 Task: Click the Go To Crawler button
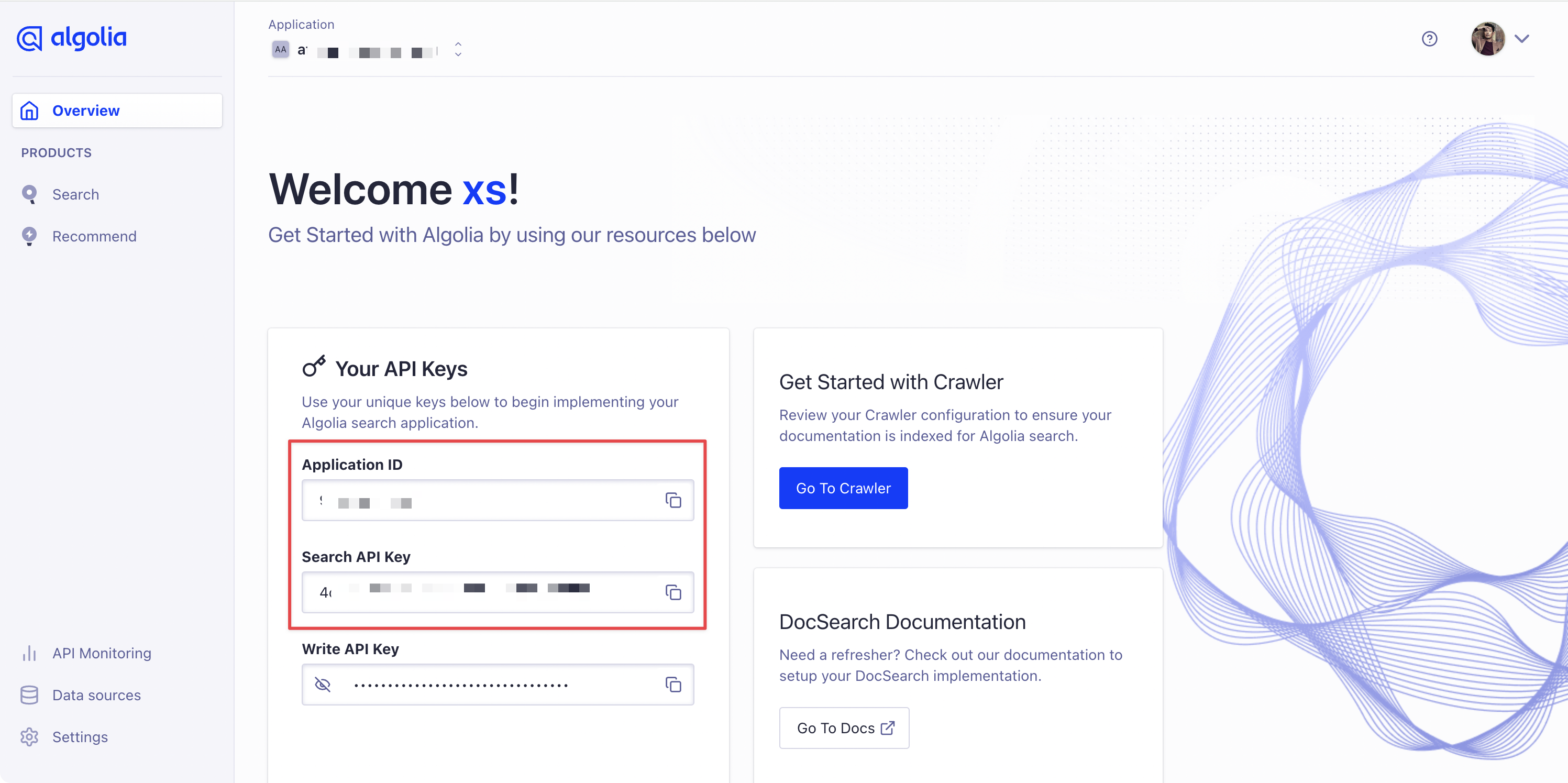(x=843, y=488)
